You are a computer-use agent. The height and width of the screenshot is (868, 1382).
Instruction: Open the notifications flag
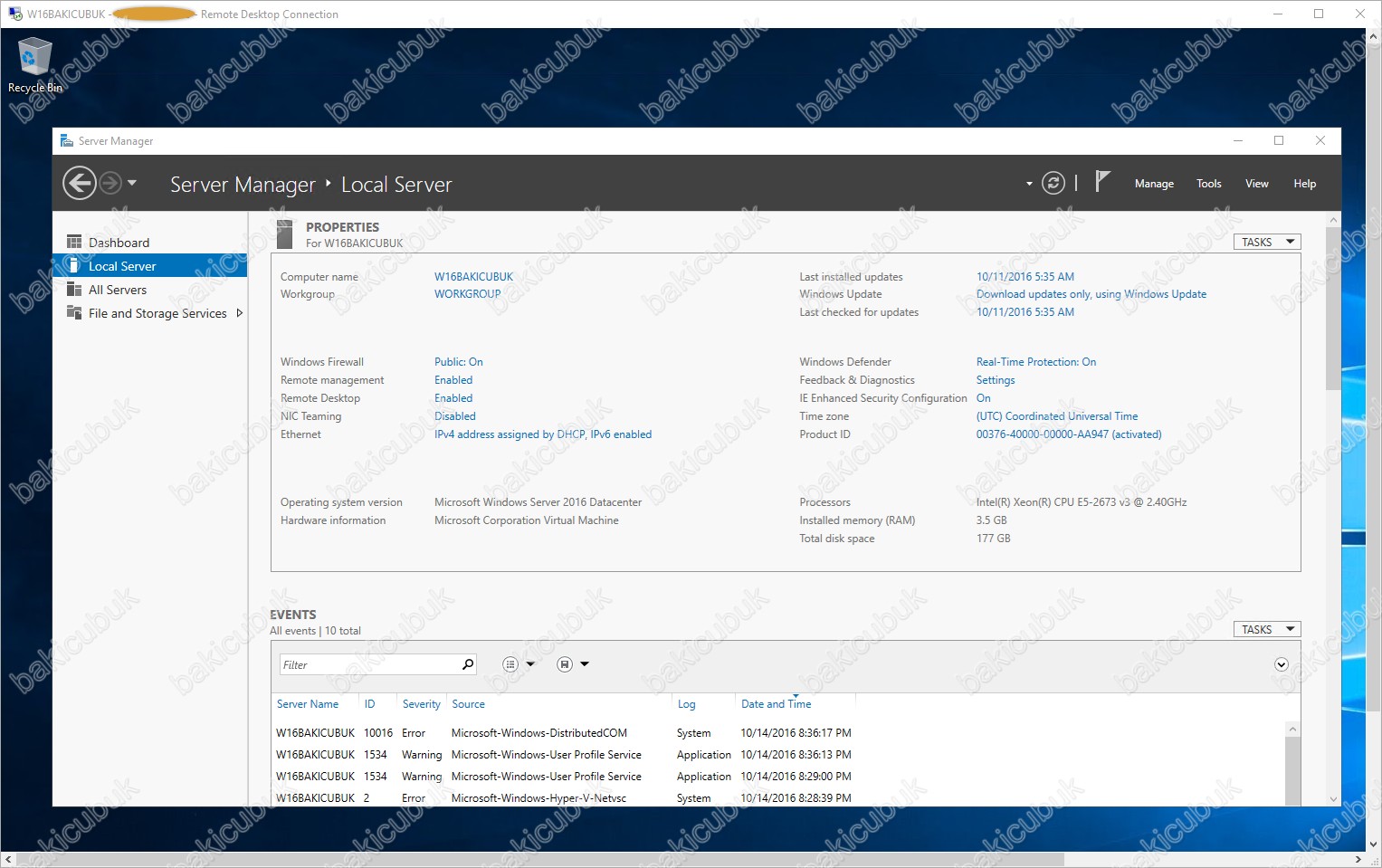coord(1101,182)
